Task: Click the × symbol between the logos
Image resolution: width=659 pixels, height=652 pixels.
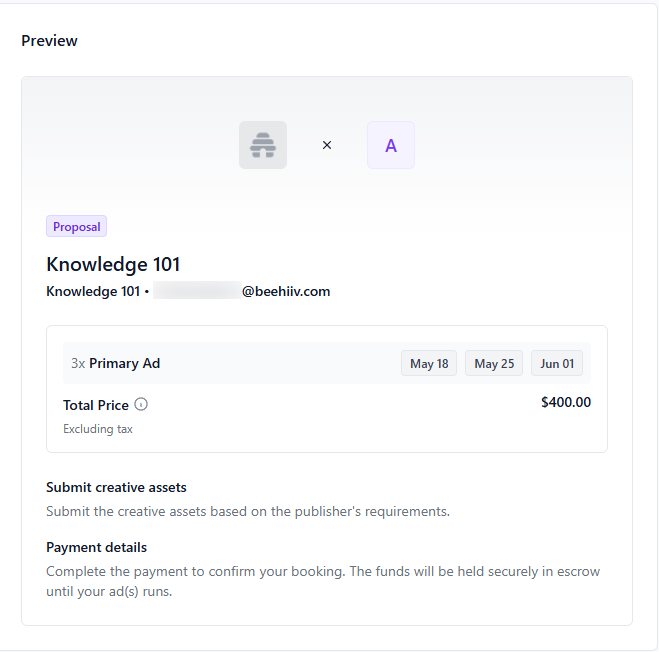Action: (327, 145)
